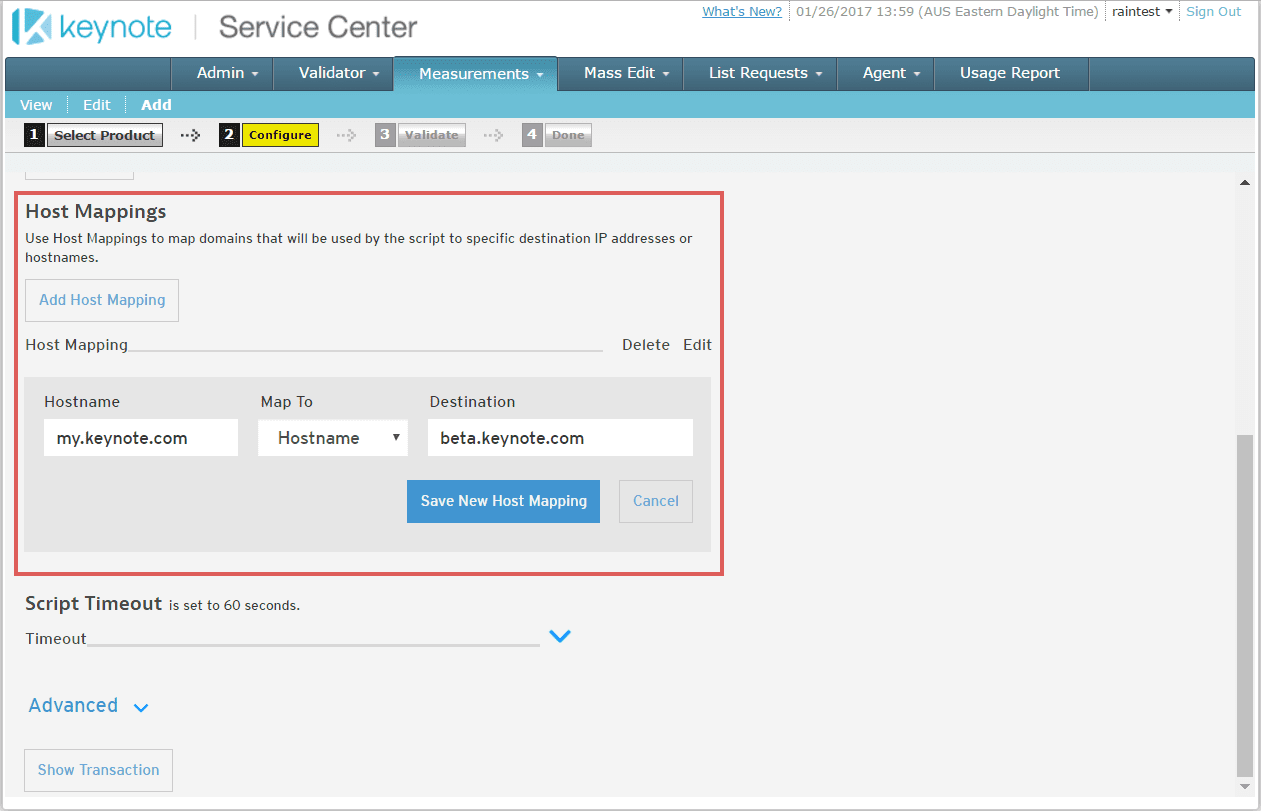Viewport: 1261px width, 811px height.
Task: Click the Destination input field
Action: point(560,438)
